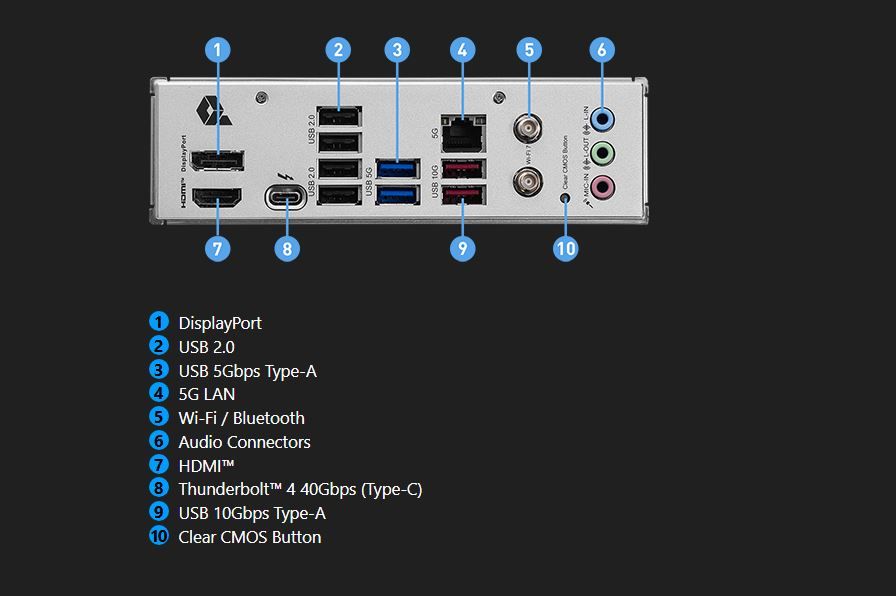The image size is (896, 596).
Task: Select callout bubble 9 below red USB ports
Action: (x=462, y=249)
